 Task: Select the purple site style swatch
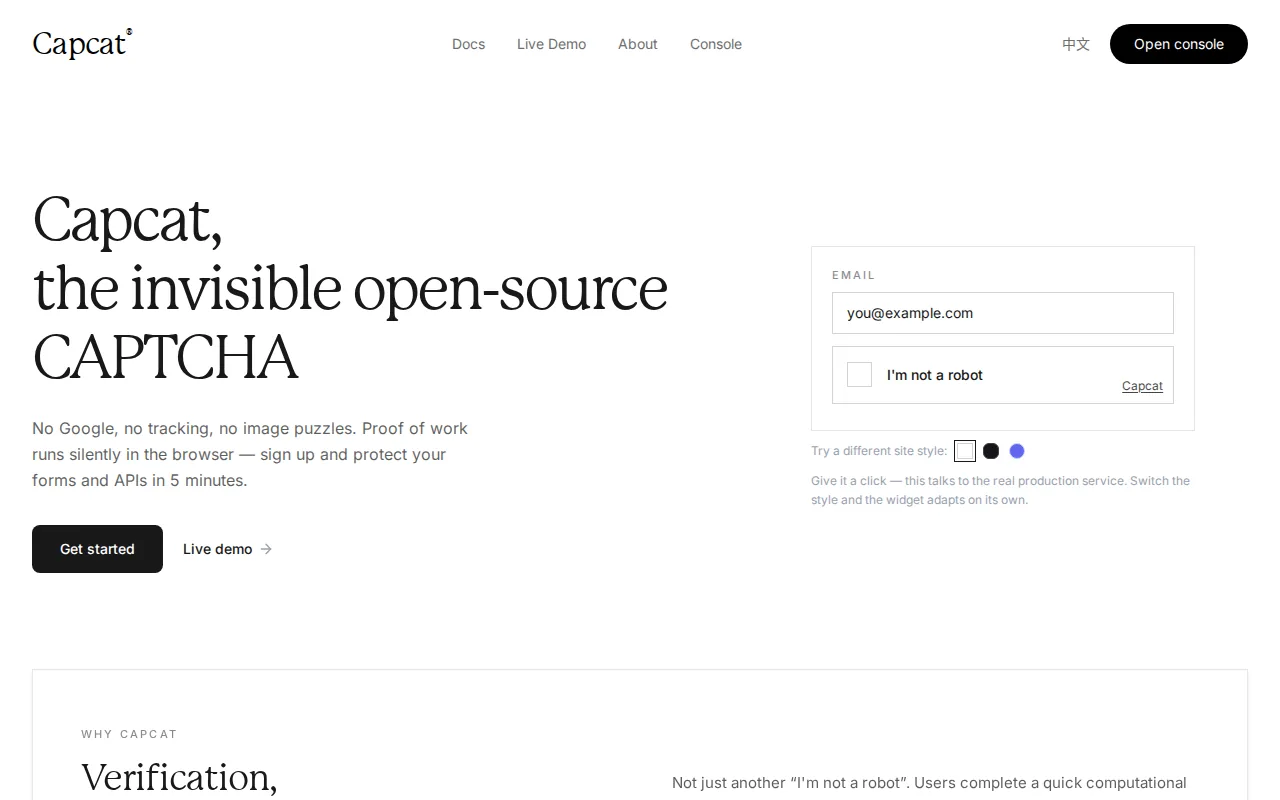pos(1017,451)
